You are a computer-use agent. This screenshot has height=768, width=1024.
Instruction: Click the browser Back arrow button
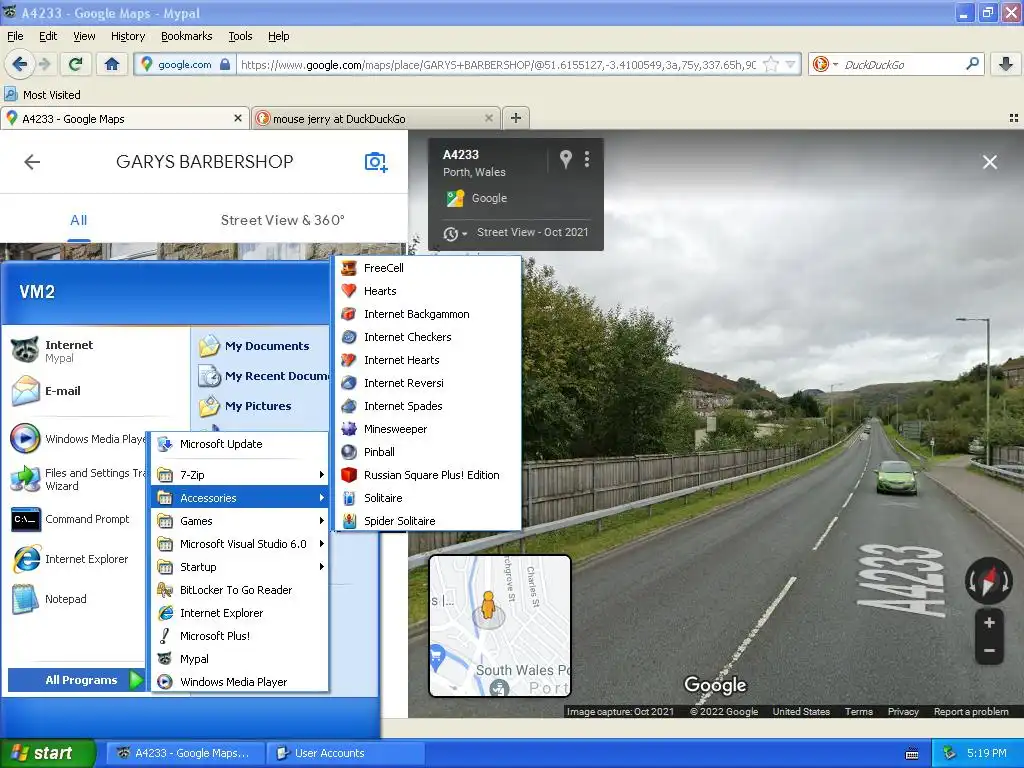[x=19, y=64]
